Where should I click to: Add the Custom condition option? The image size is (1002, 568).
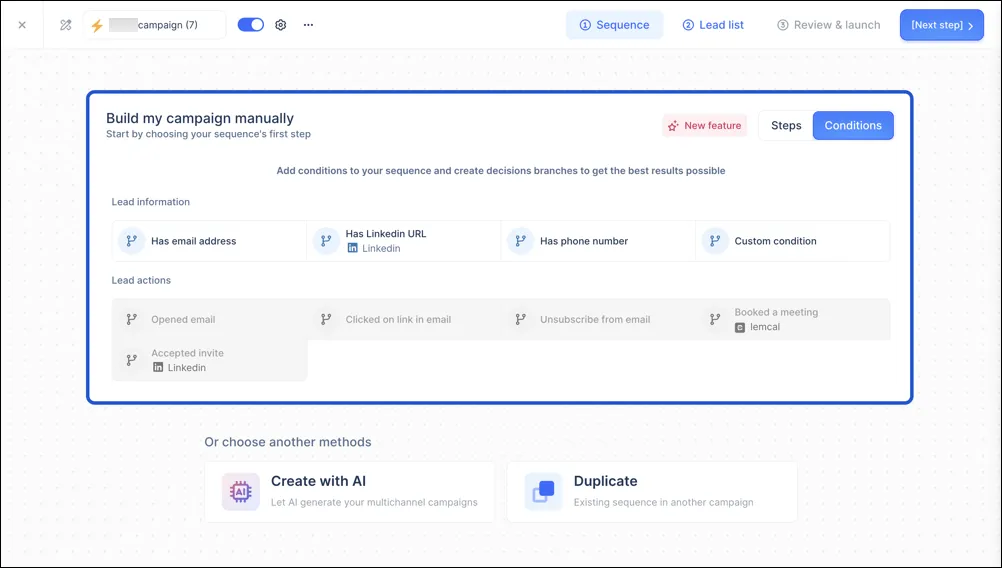pos(792,241)
